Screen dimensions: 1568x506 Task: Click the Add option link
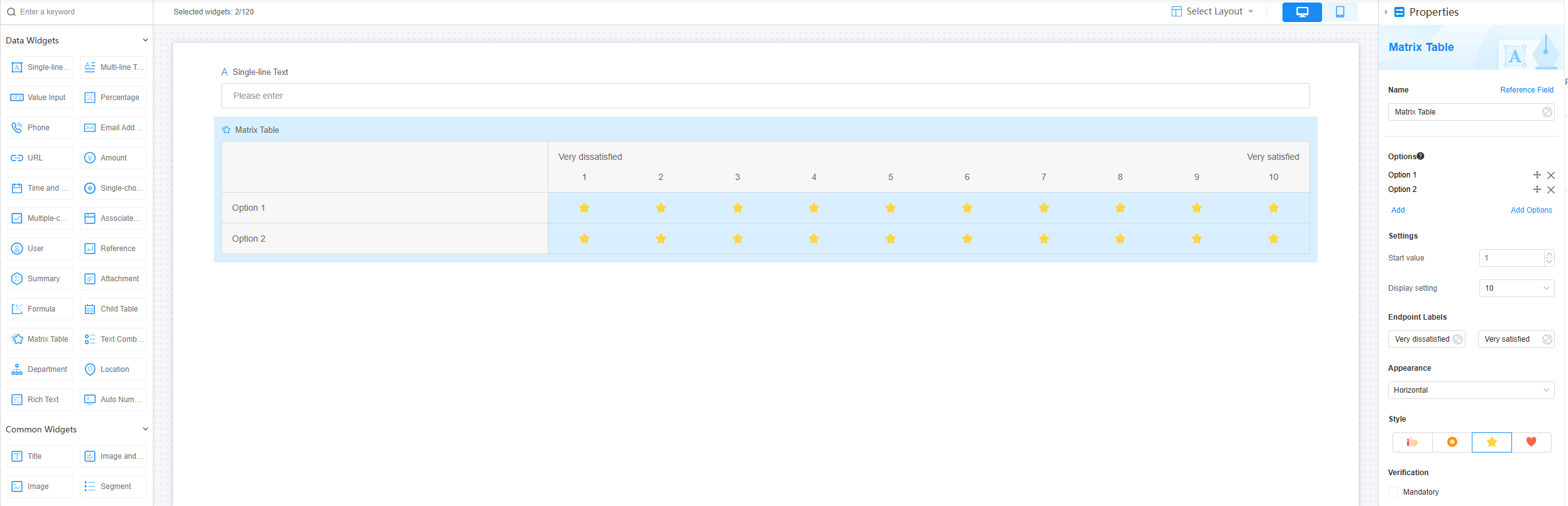coord(1398,210)
